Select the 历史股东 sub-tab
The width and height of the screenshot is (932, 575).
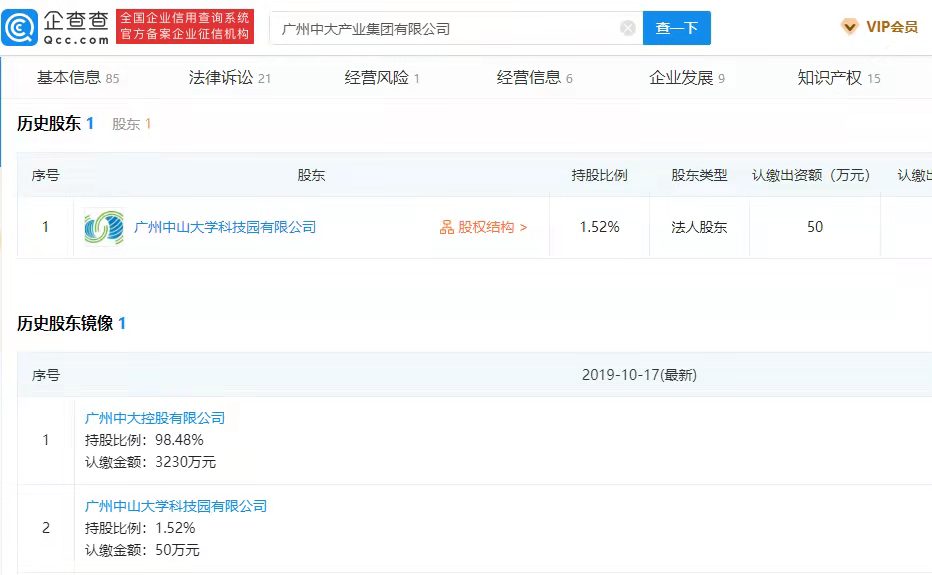coord(55,124)
